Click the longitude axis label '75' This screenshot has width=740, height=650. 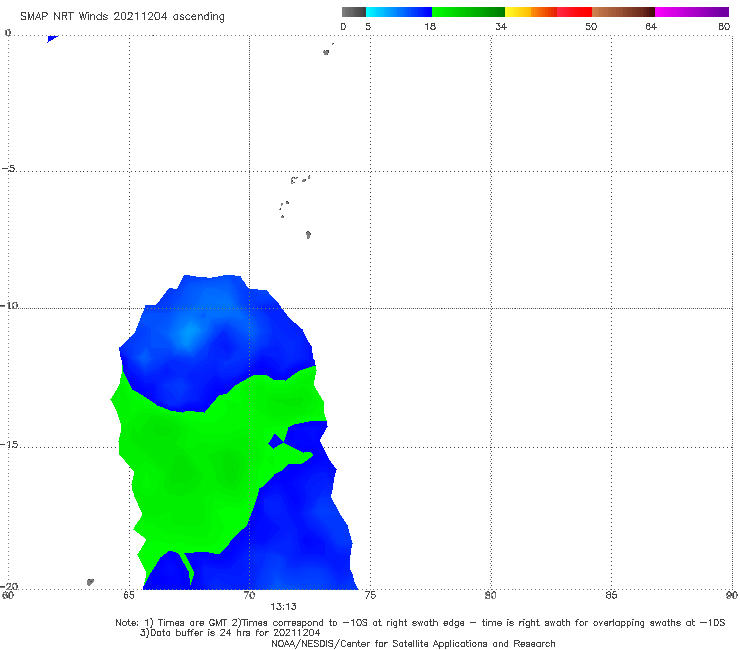click(370, 595)
